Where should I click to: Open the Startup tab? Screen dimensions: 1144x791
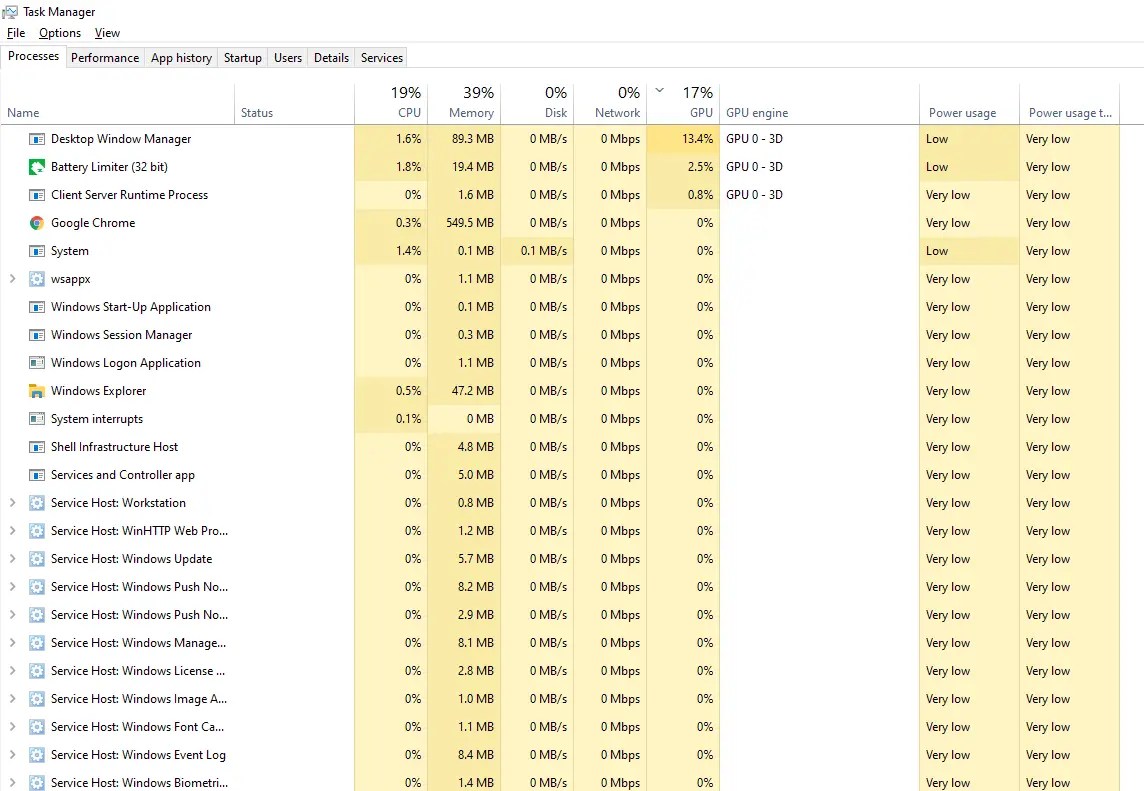(242, 57)
